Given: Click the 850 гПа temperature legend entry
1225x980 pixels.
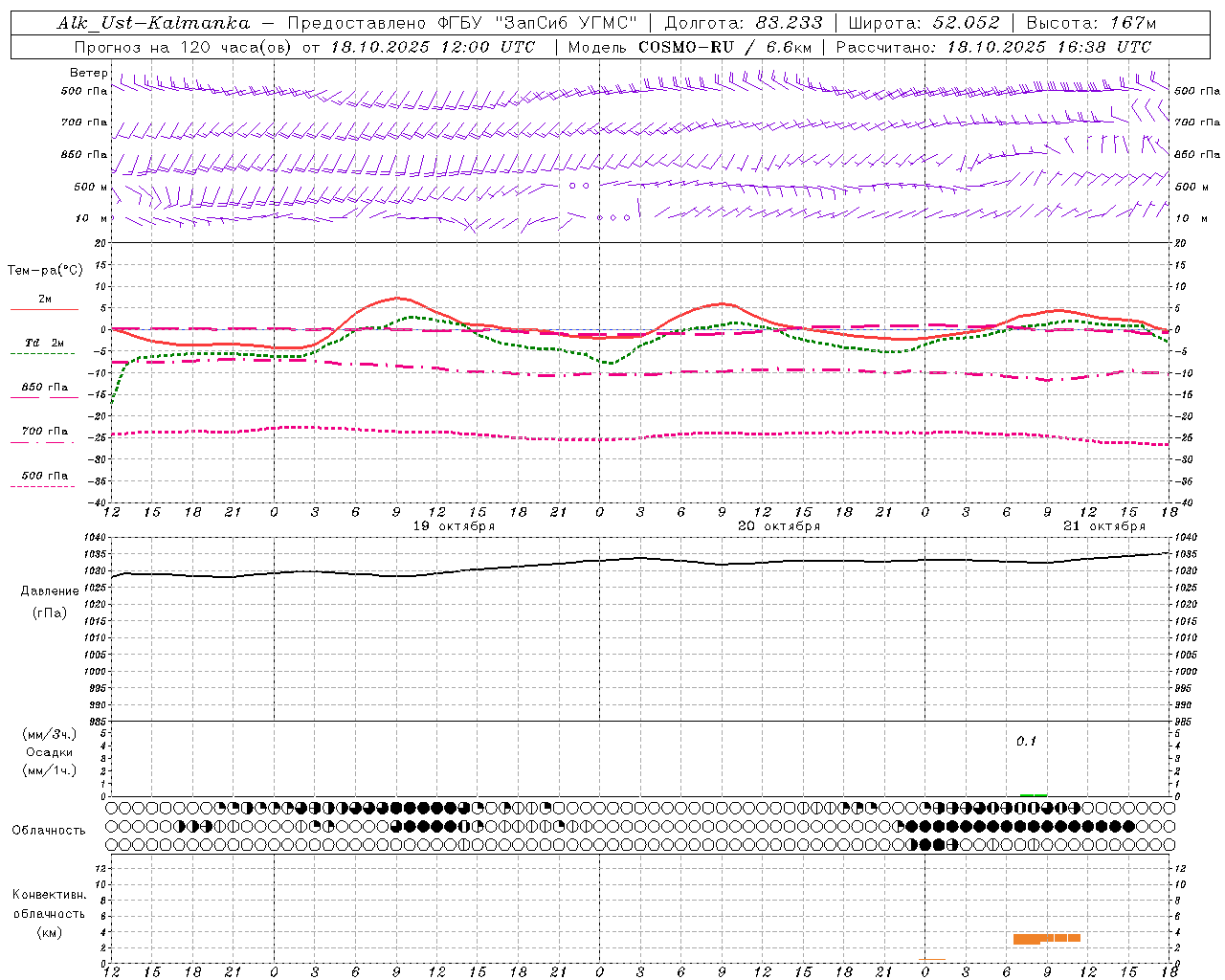Looking at the screenshot, I should (x=45, y=387).
